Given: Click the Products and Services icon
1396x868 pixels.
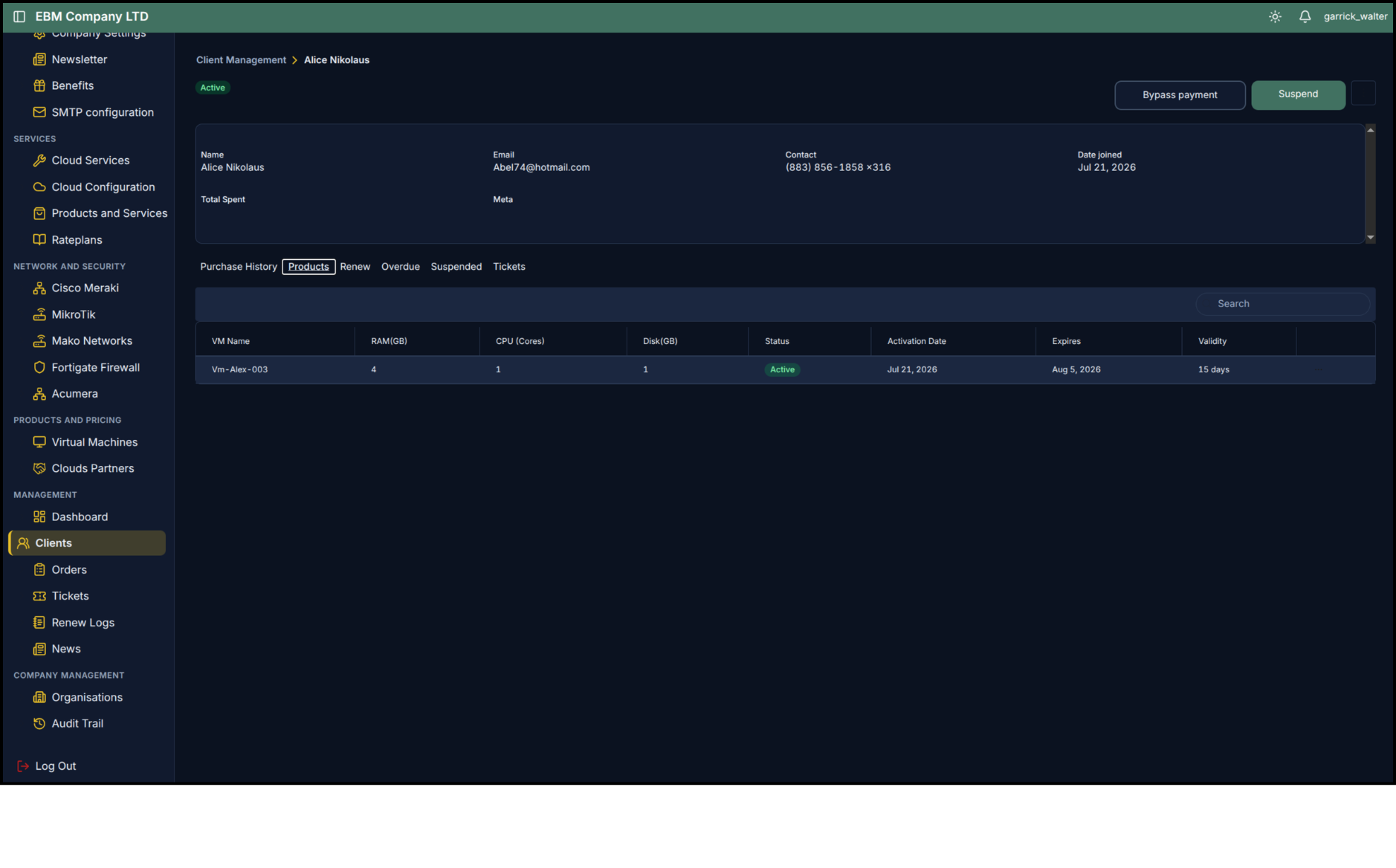Looking at the screenshot, I should pyautogui.click(x=39, y=213).
